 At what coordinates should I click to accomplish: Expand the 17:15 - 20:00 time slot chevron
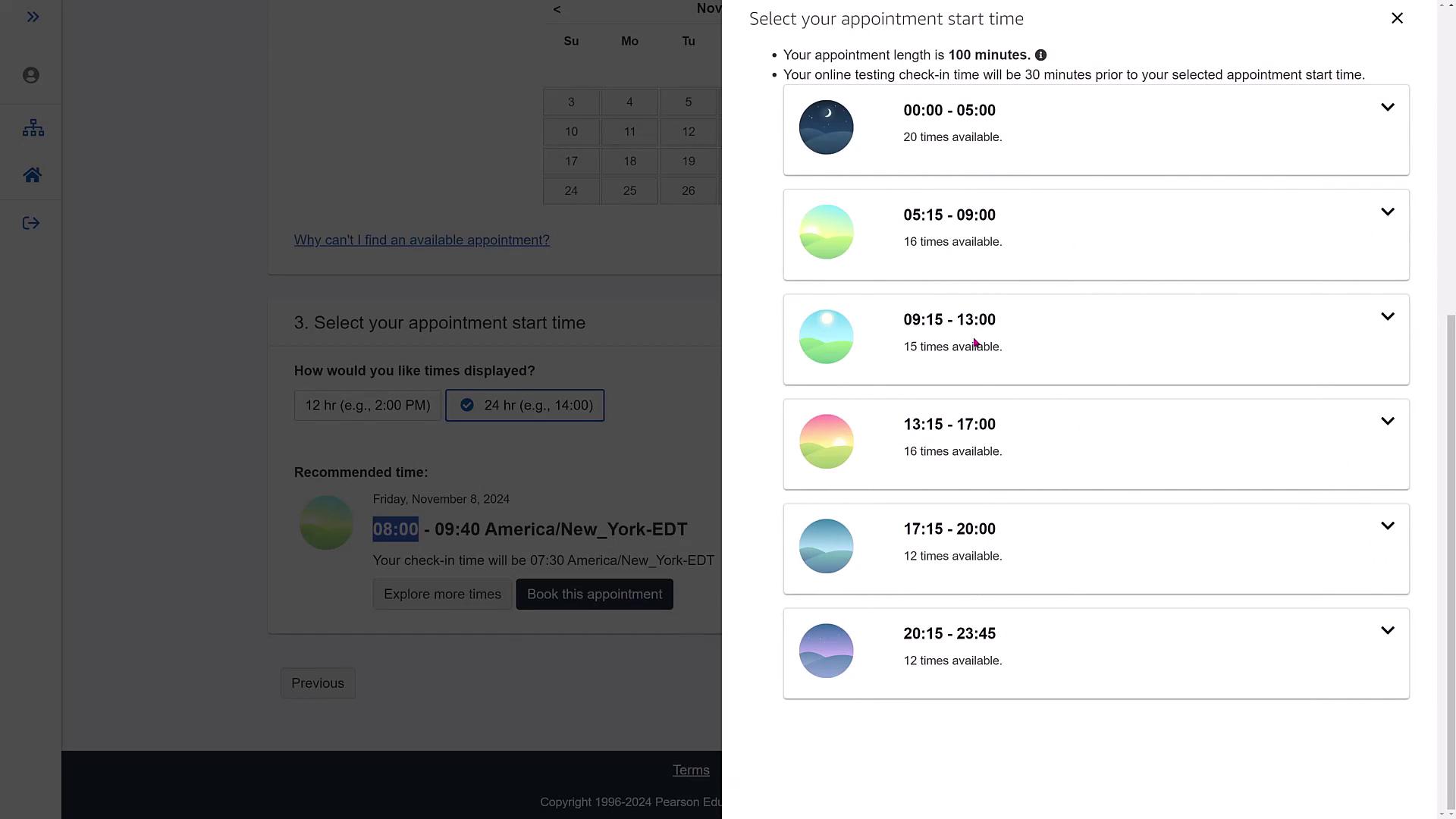pos(1387,526)
